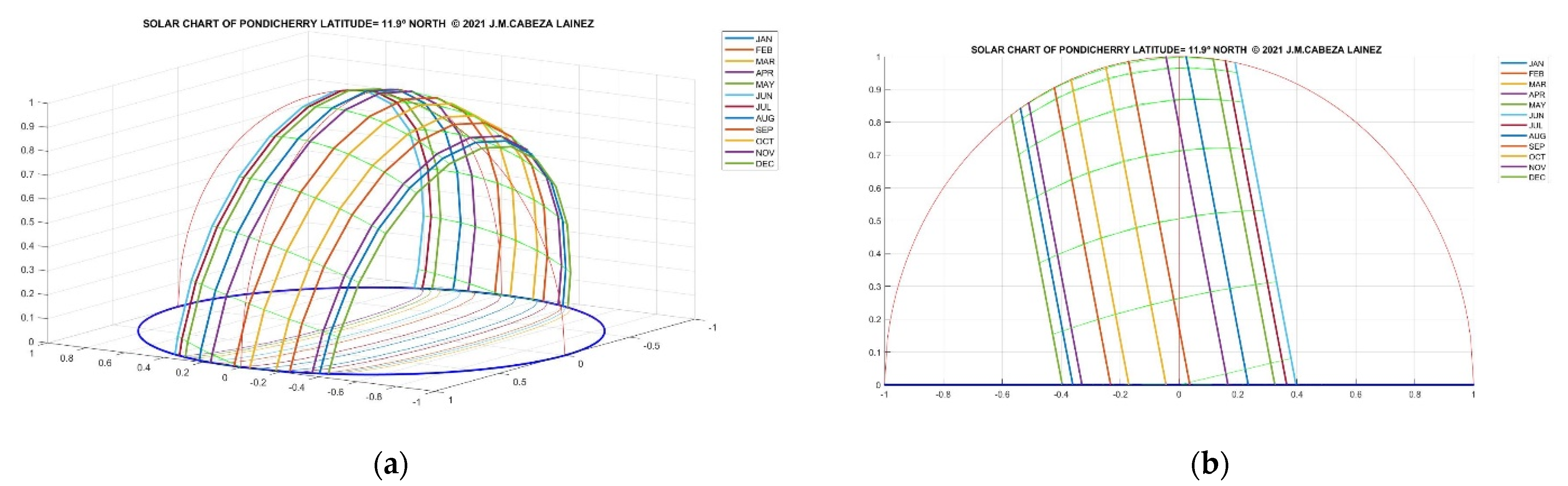Click the left 3D solar chart title
1568x486 pixels.
tap(367, 24)
